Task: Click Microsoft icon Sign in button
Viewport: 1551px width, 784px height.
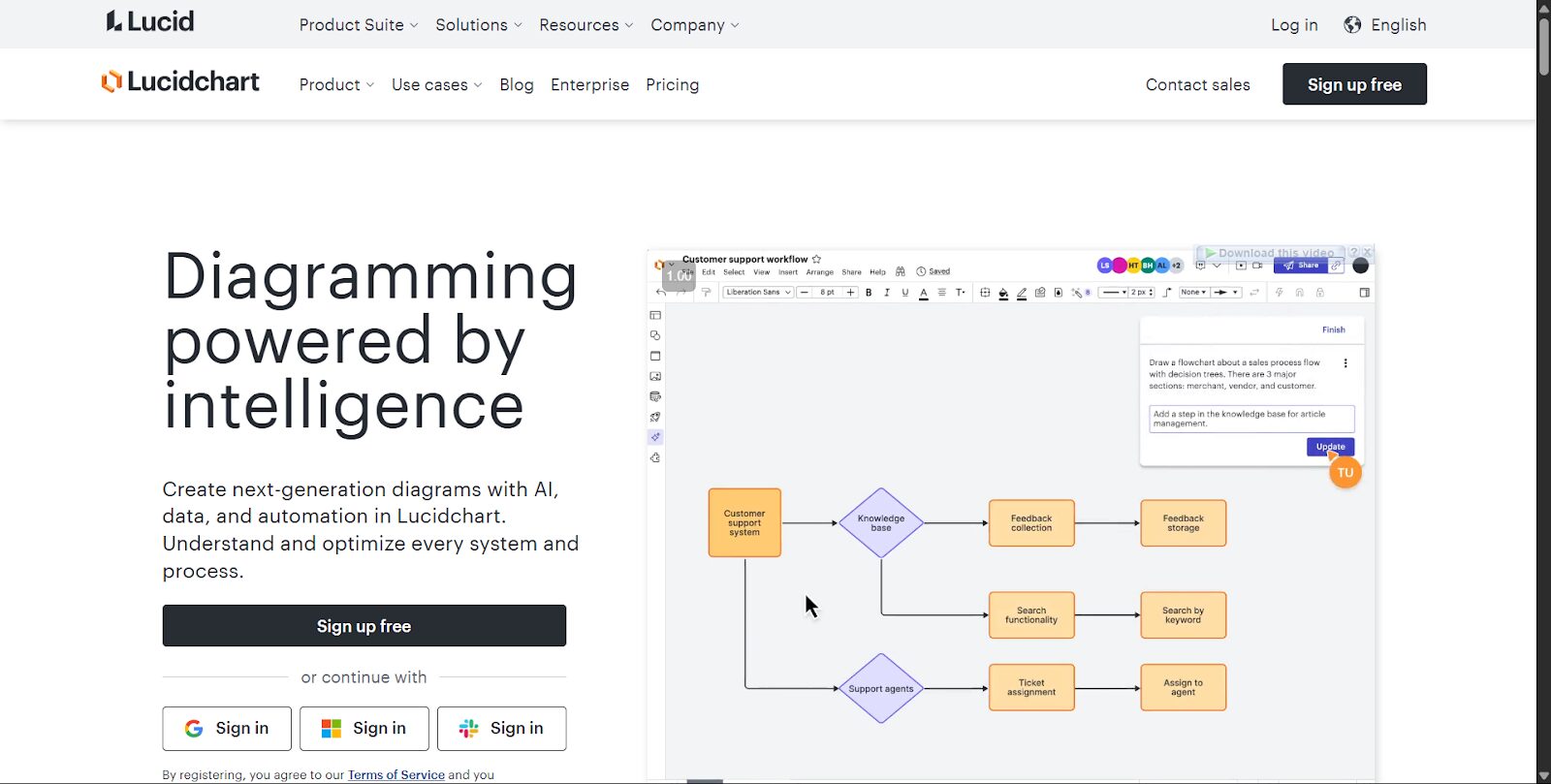Action: click(364, 729)
